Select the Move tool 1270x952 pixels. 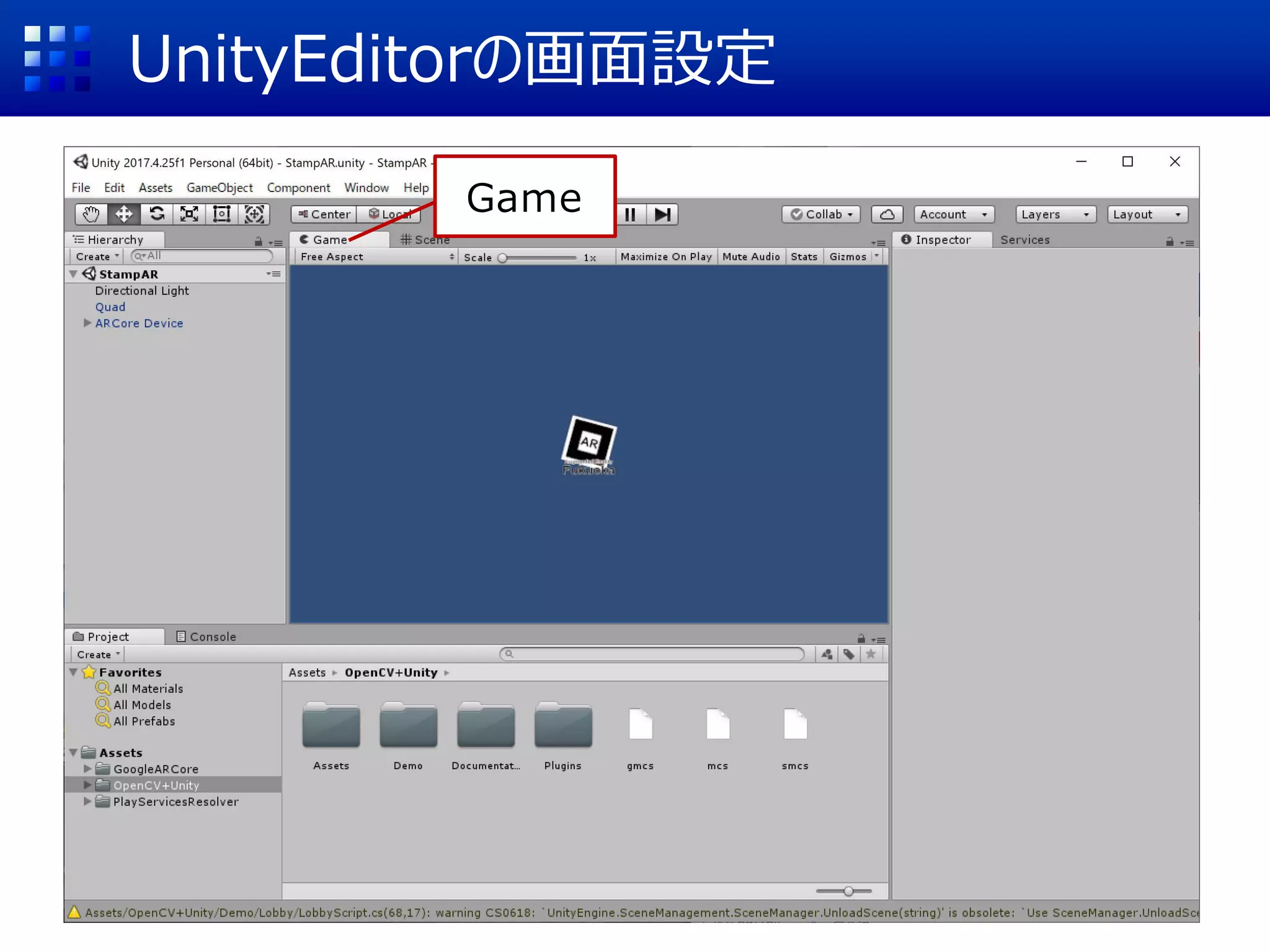(x=124, y=214)
